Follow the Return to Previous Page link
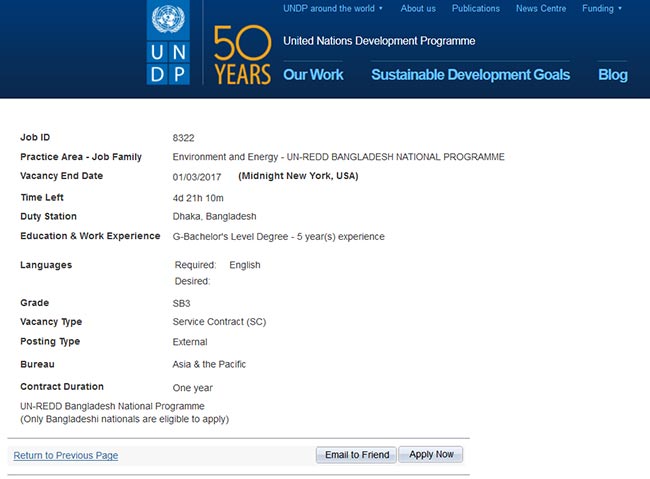 tap(65, 455)
